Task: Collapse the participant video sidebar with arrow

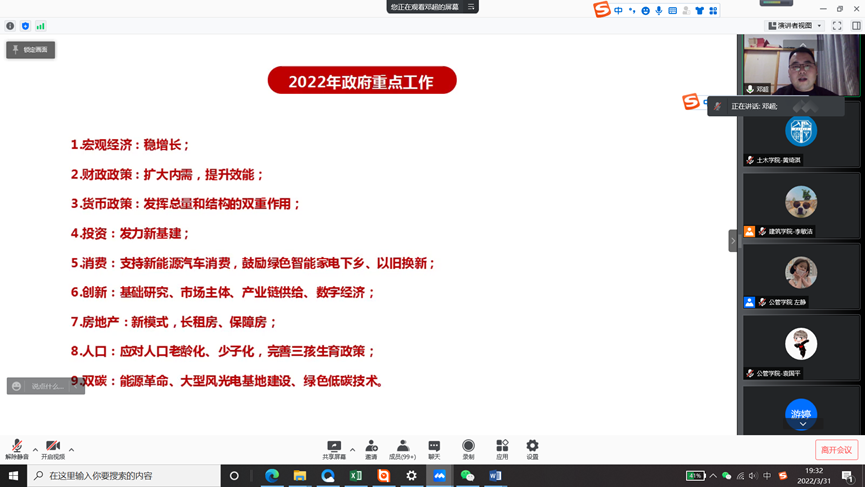Action: click(x=732, y=240)
